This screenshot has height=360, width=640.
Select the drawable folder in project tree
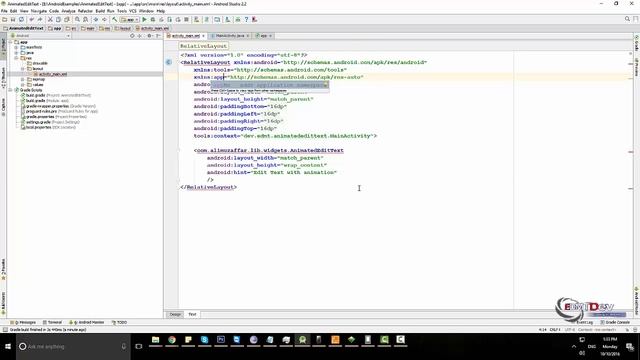point(37,63)
